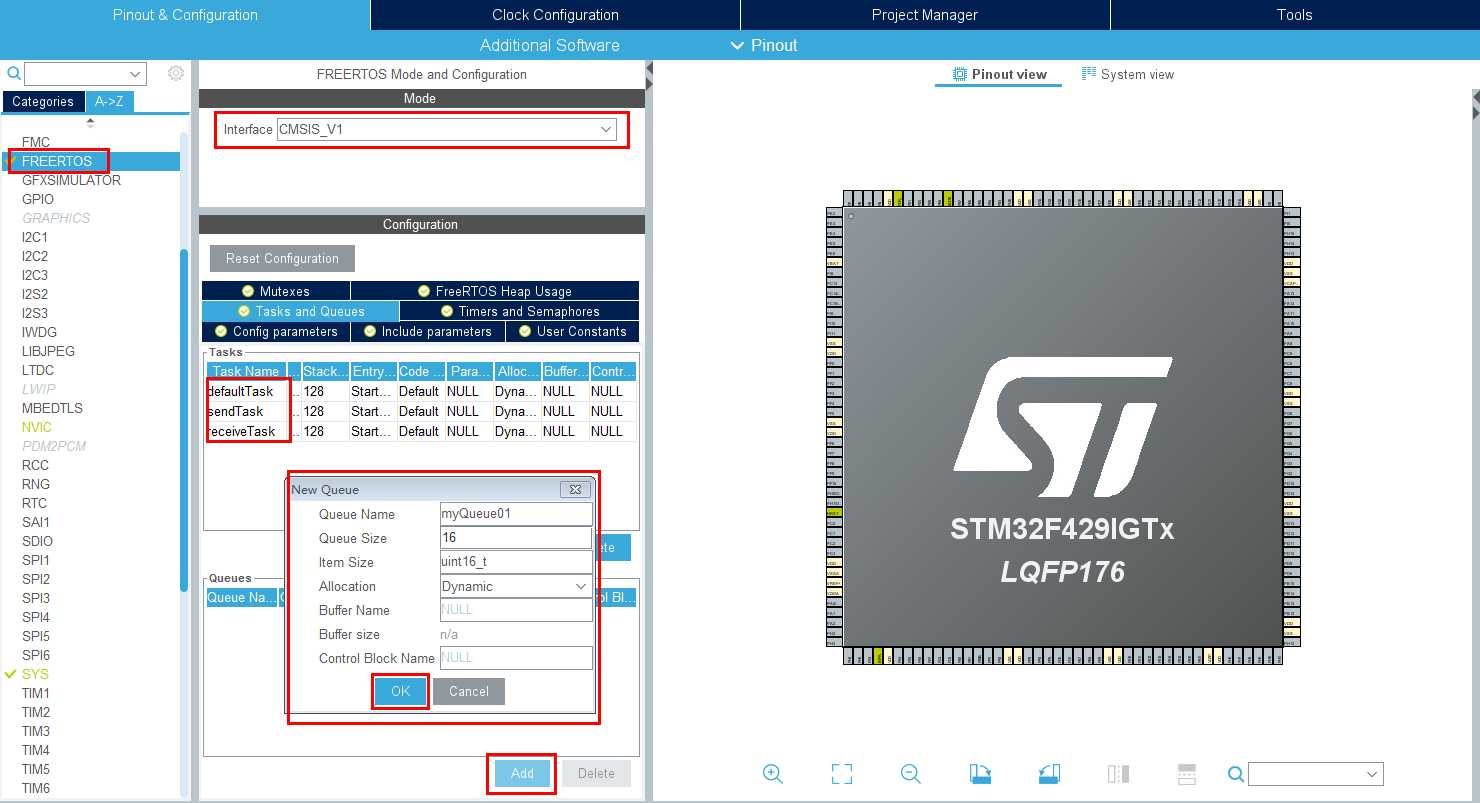Switch to System view

pyautogui.click(x=1127, y=74)
